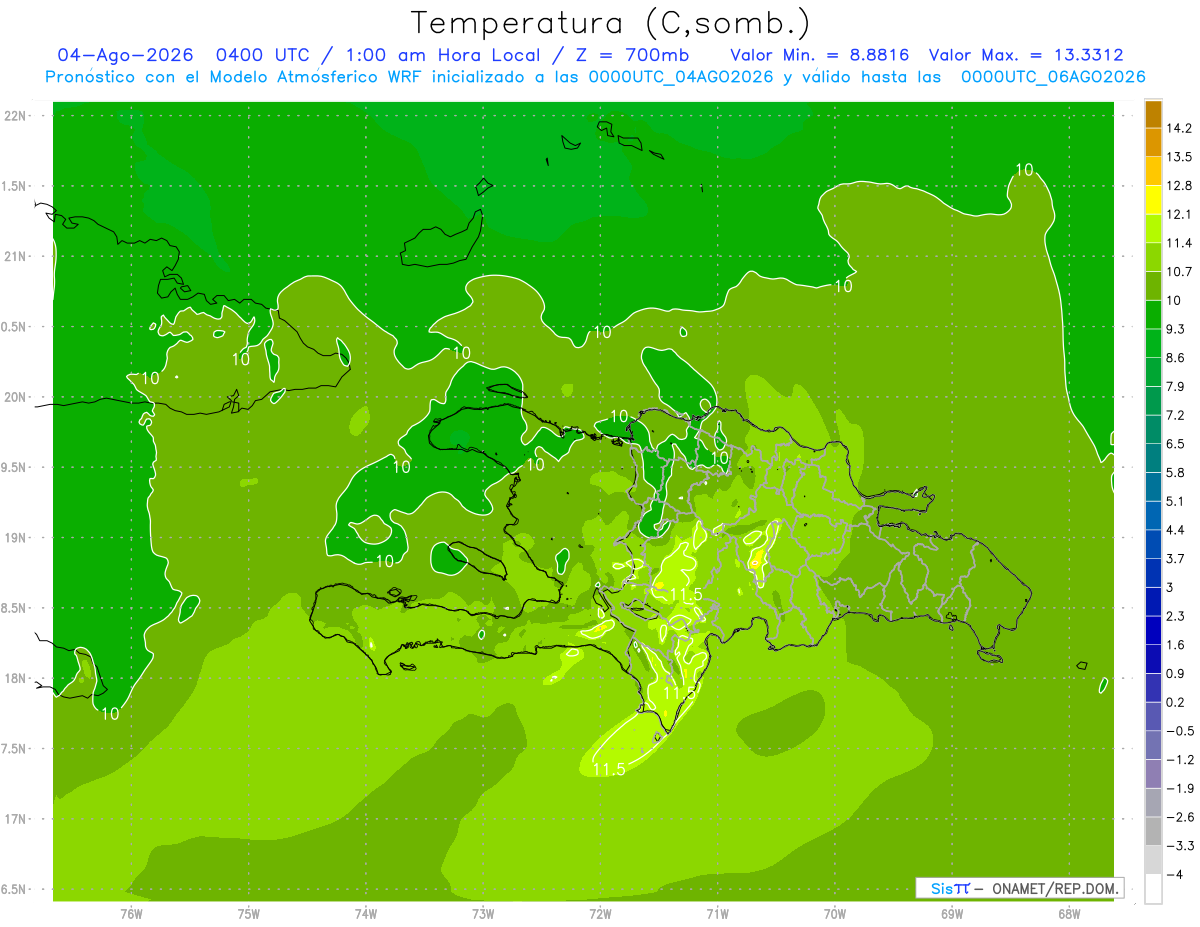Click the title Temperatura (C,somb.)
The image size is (1200, 927).
coord(611,23)
